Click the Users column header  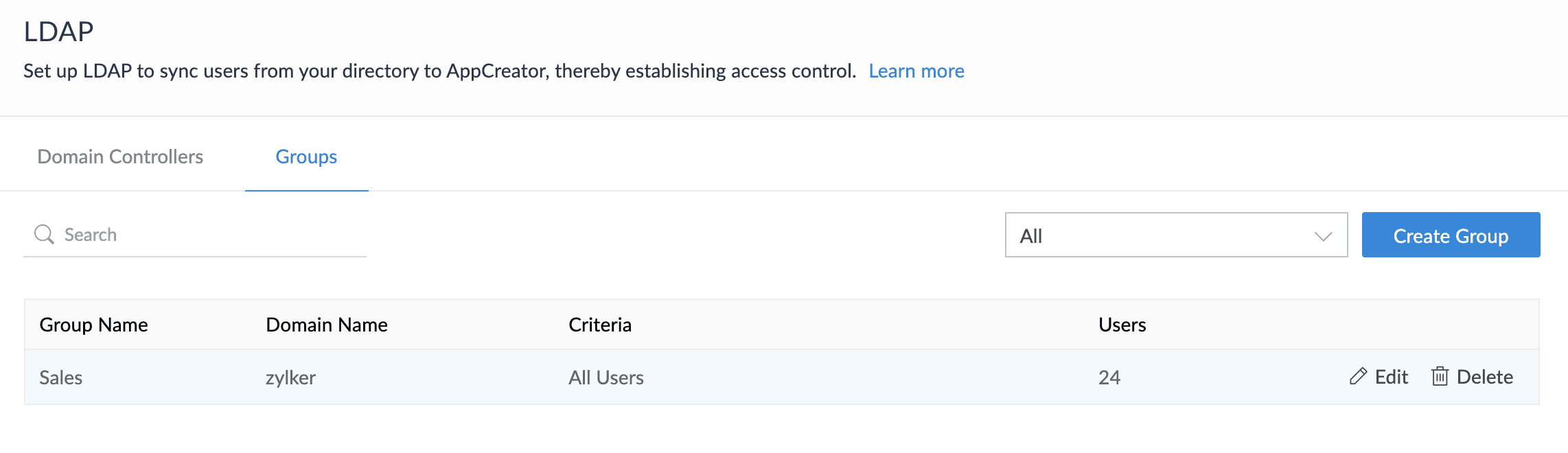pyautogui.click(x=1122, y=325)
